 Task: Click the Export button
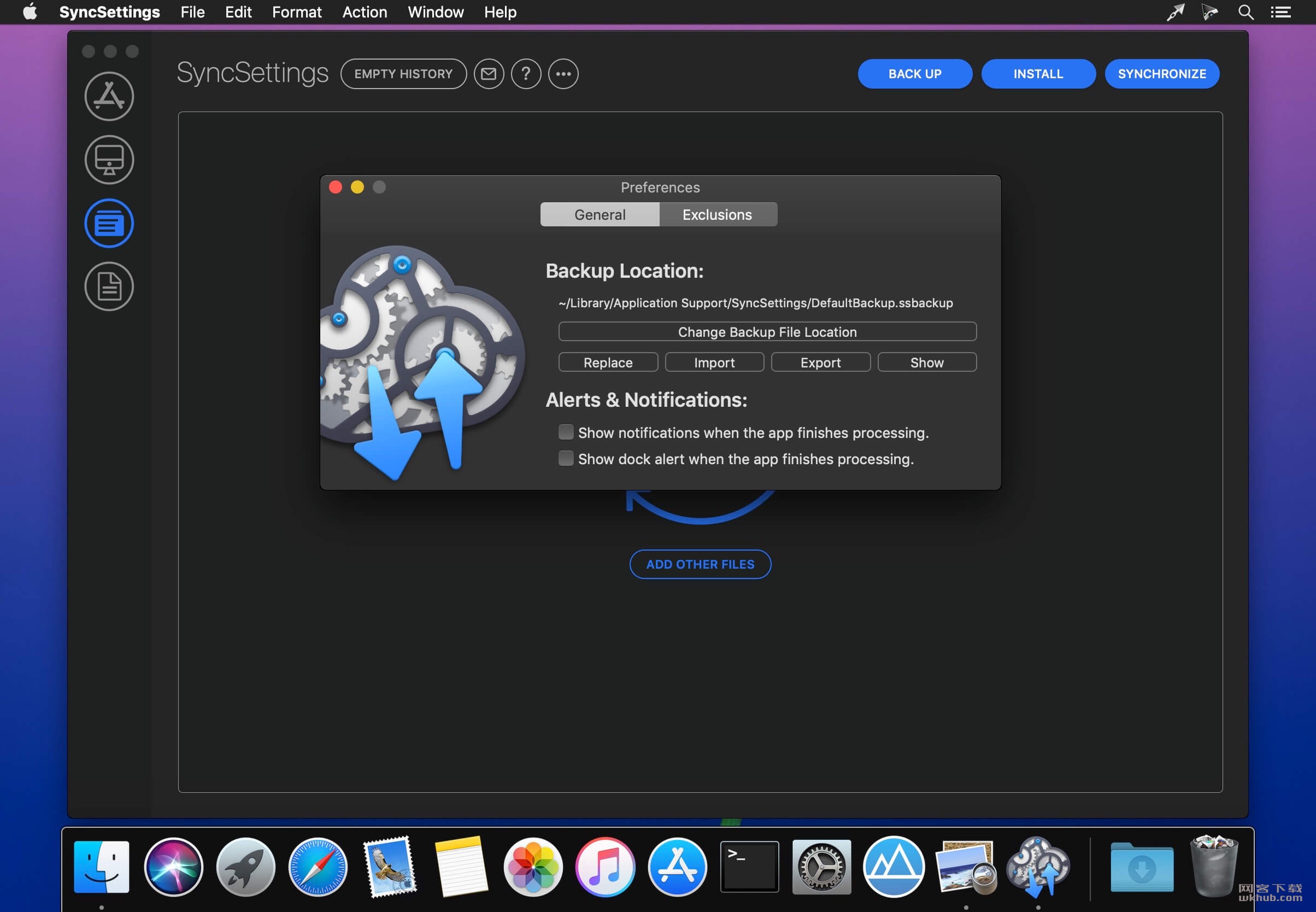click(820, 363)
